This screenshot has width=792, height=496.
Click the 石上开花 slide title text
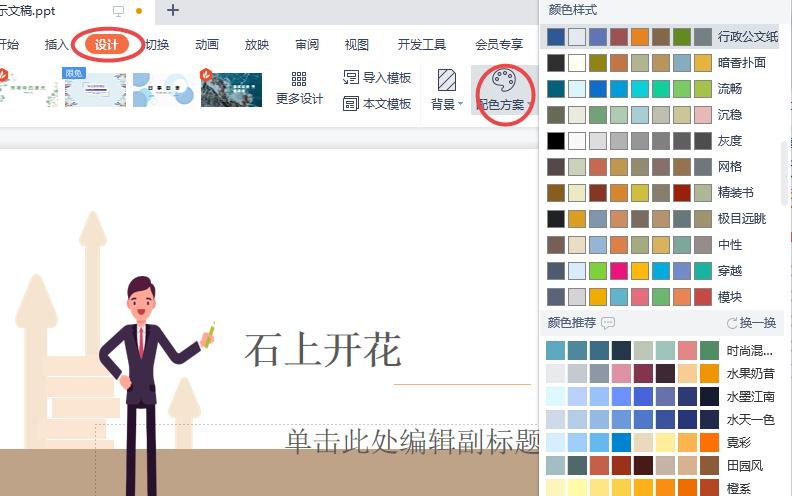[322, 350]
